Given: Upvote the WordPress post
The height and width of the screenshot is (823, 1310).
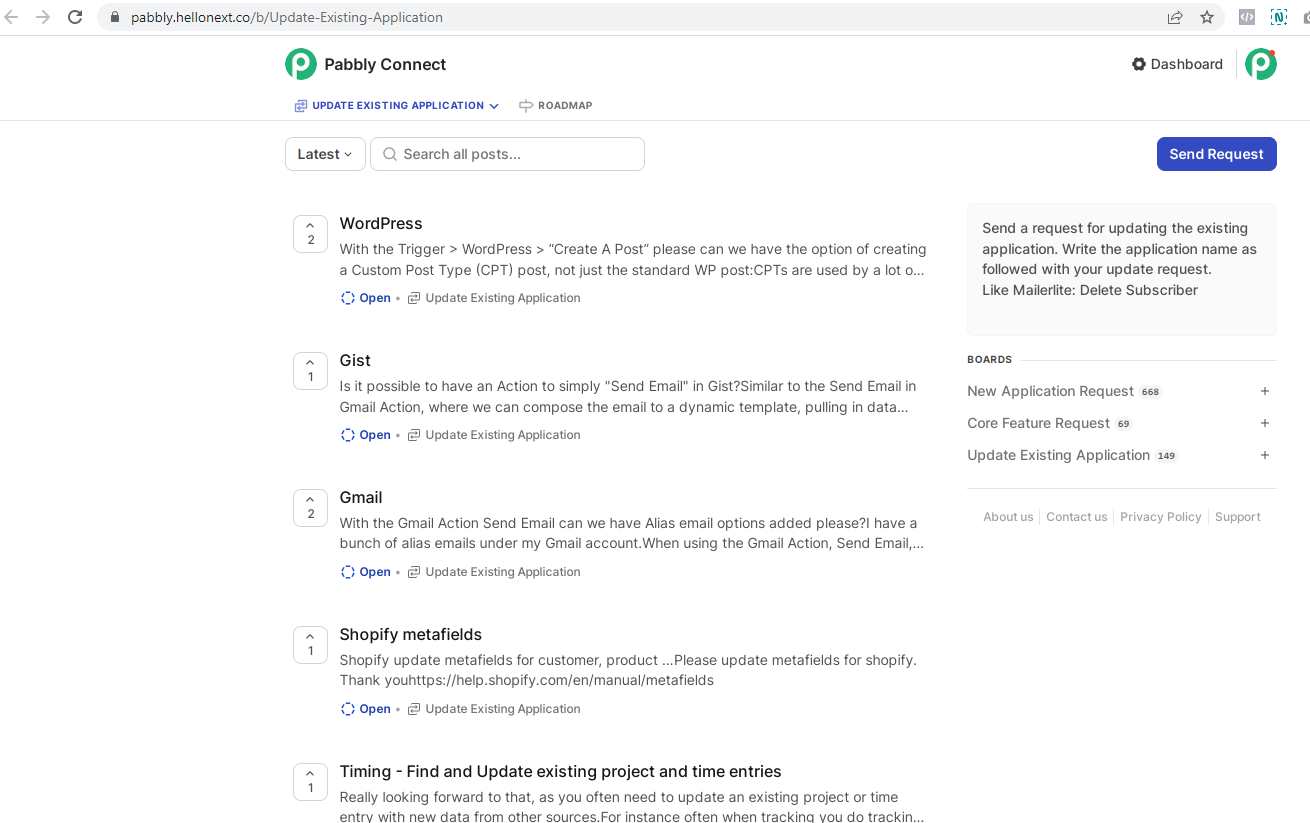Looking at the screenshot, I should click(310, 234).
